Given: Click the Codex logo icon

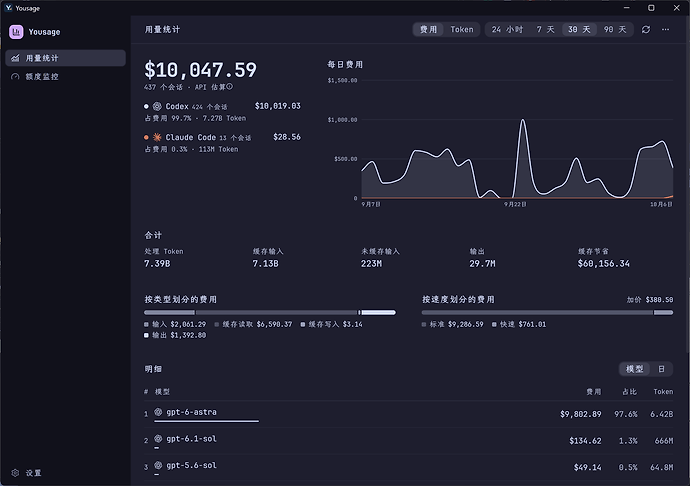Looking at the screenshot, I should coord(157,106).
